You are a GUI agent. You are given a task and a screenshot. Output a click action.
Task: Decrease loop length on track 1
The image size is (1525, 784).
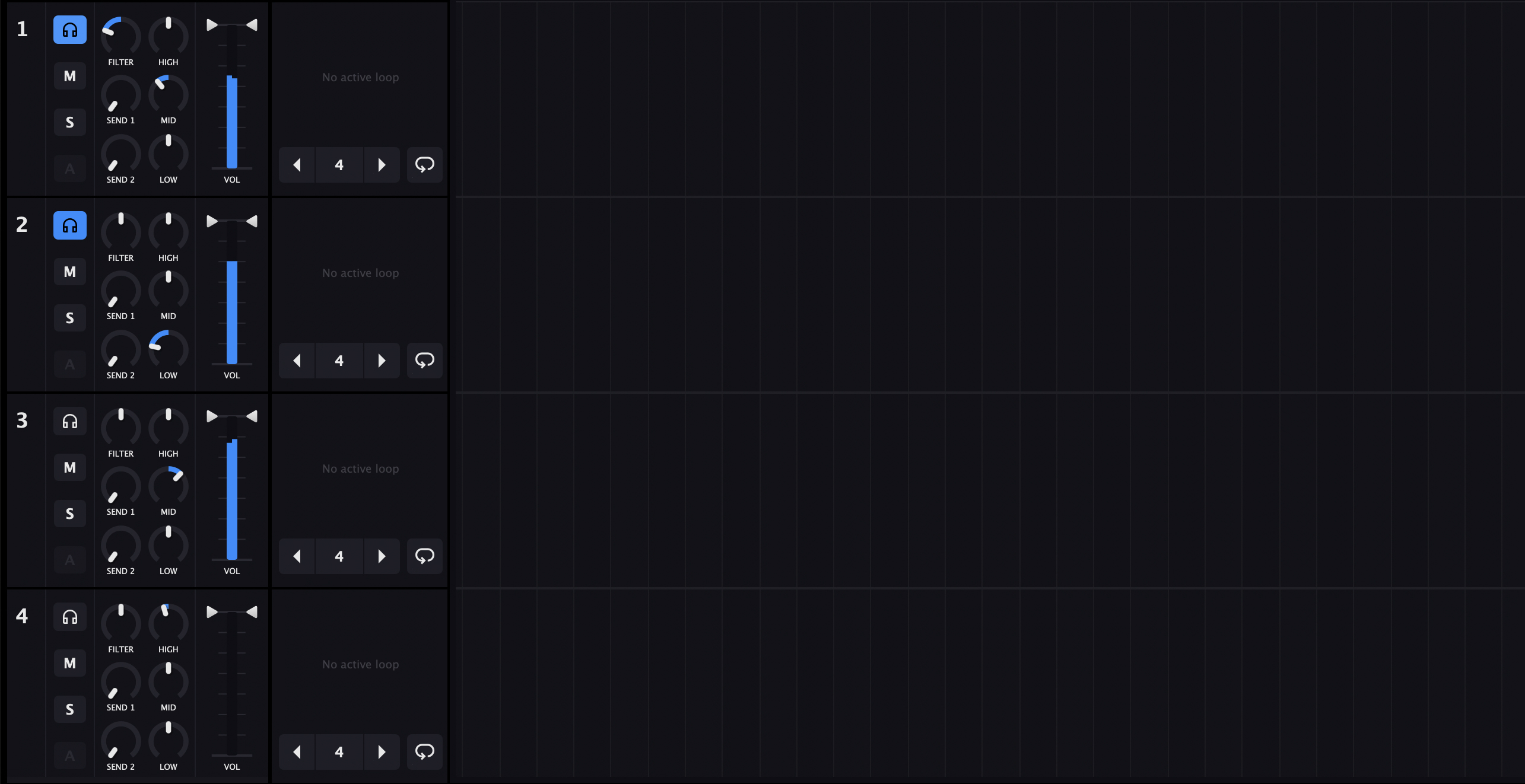[296, 165]
